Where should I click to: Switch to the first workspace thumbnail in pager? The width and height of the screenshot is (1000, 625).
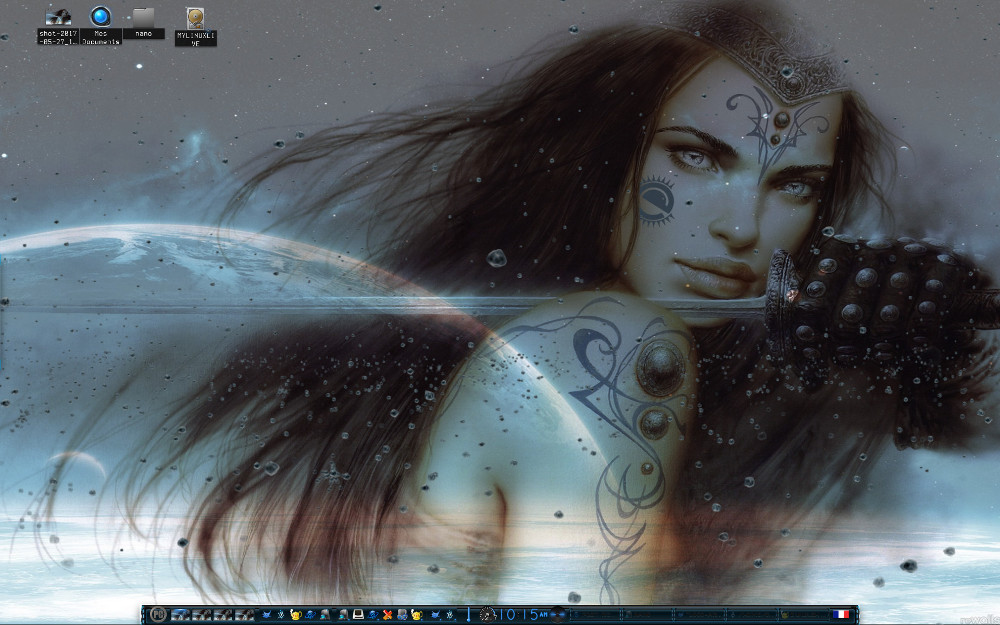[x=181, y=615]
